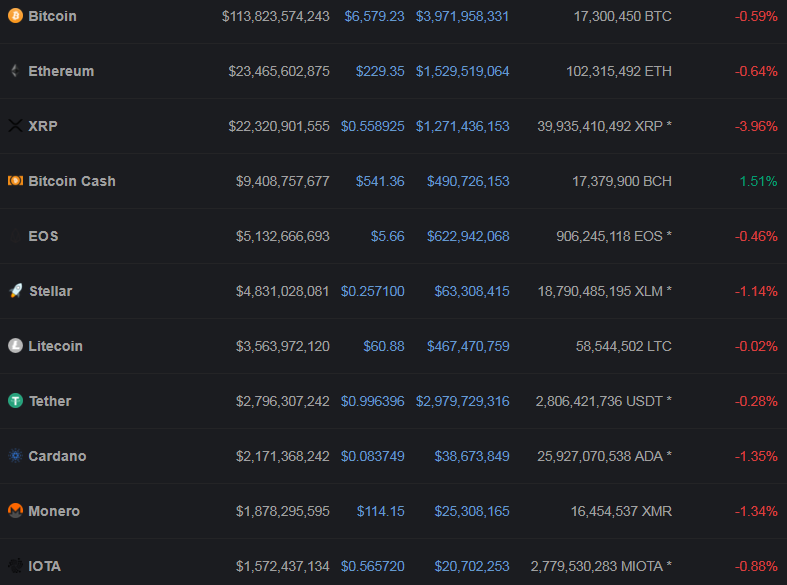
Task: Click the Bitcoin coin logo icon
Action: click(x=16, y=16)
